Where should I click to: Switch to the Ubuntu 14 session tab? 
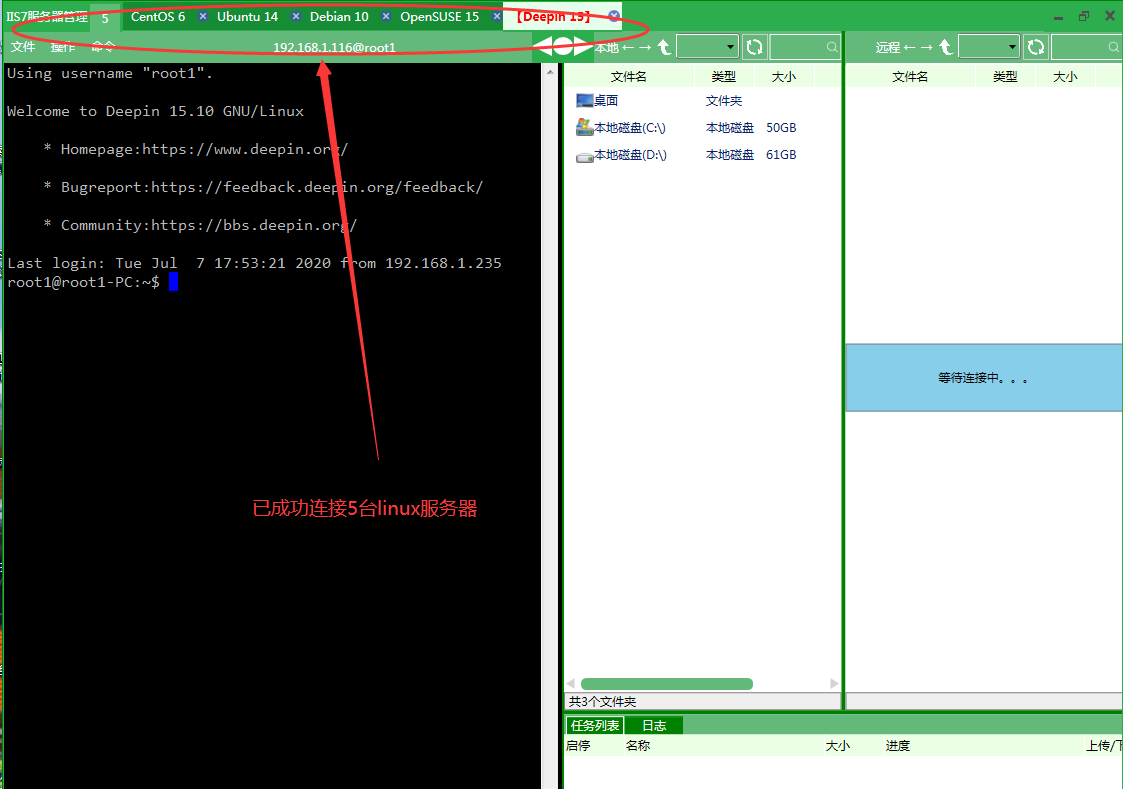coord(247,16)
